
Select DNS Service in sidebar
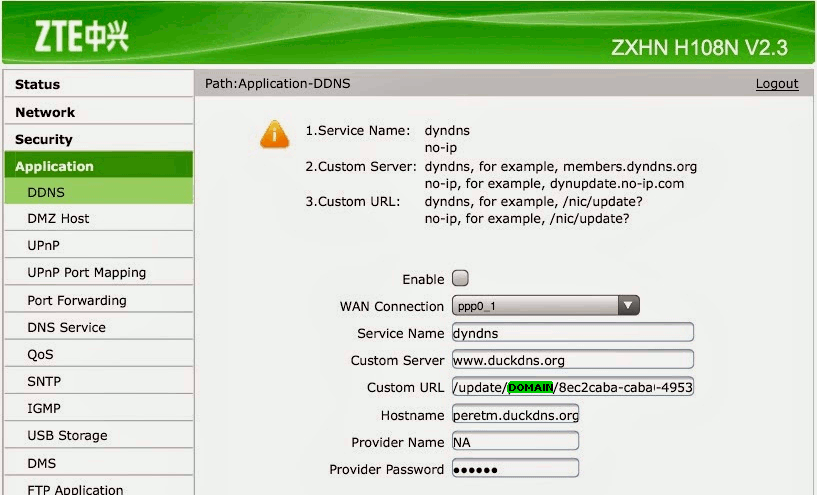point(67,327)
